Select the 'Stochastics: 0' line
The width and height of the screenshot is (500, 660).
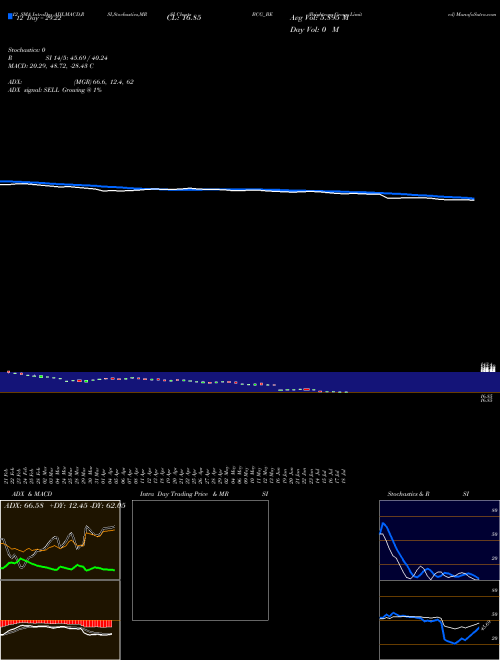click(27, 50)
